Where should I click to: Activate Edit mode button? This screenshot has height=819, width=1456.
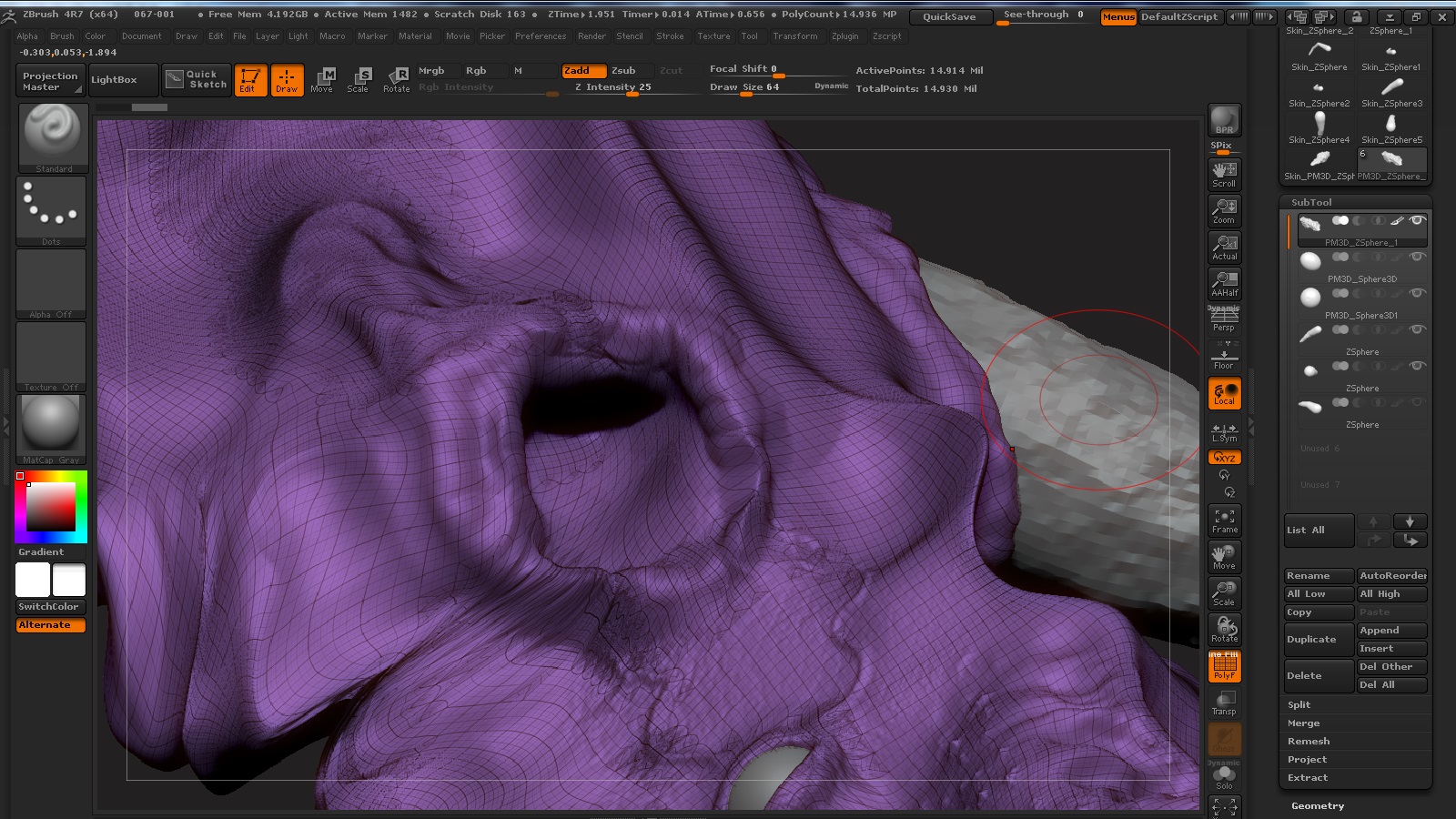click(250, 80)
